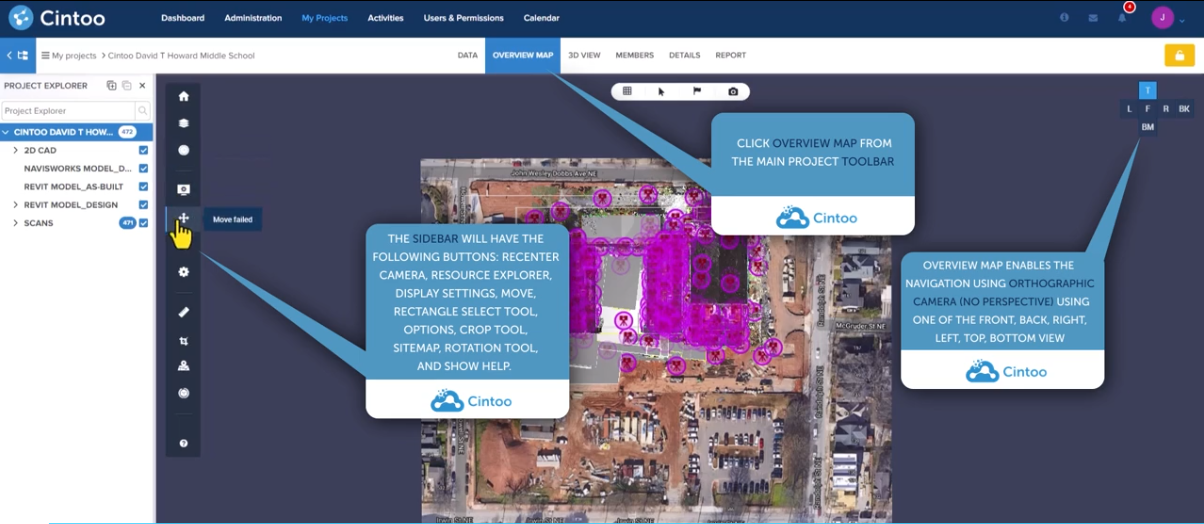This screenshot has height=524, width=1204.
Task: Switch to the 3D View tab
Action: coord(584,55)
